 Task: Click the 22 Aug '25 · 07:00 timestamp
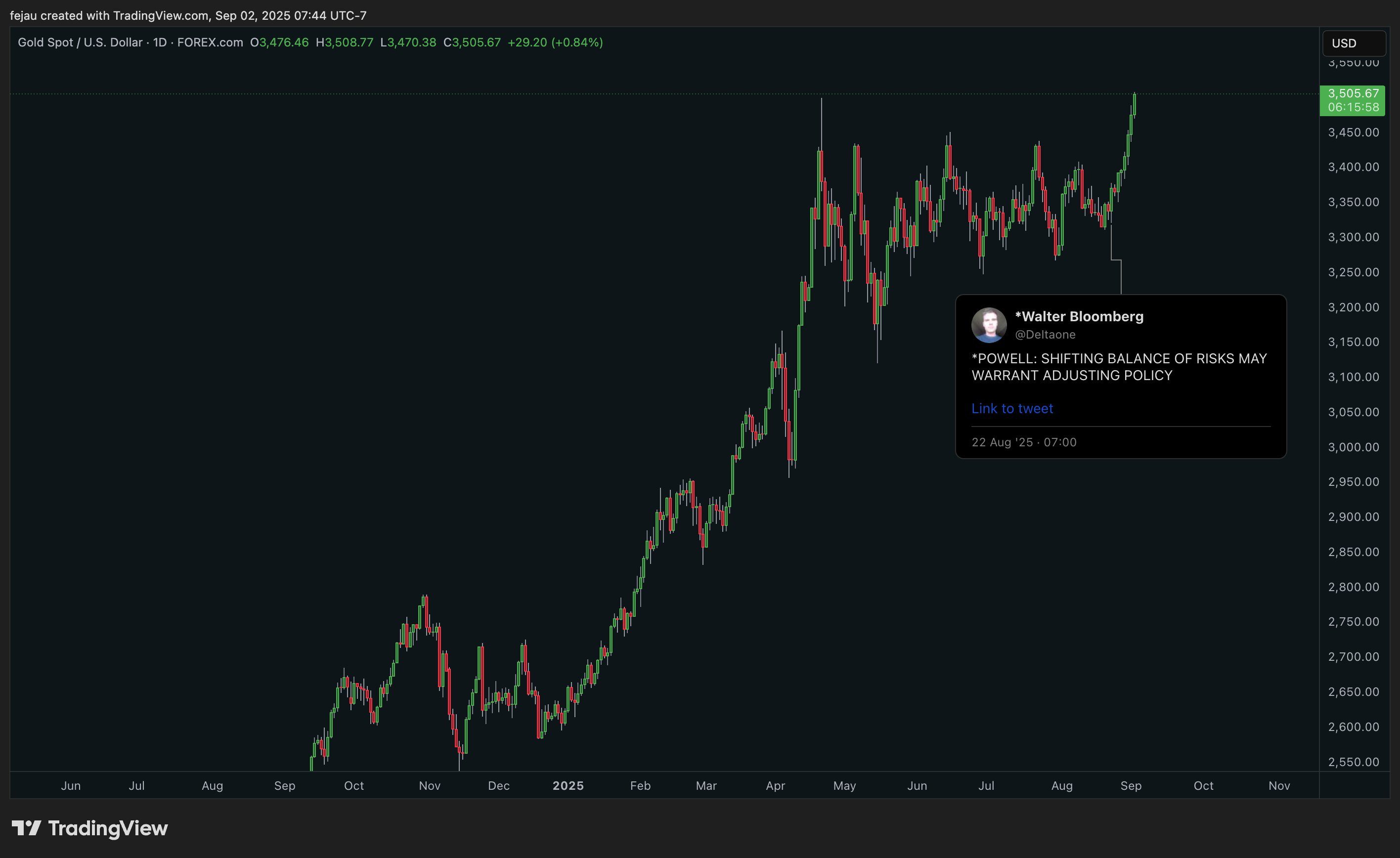pos(1024,442)
